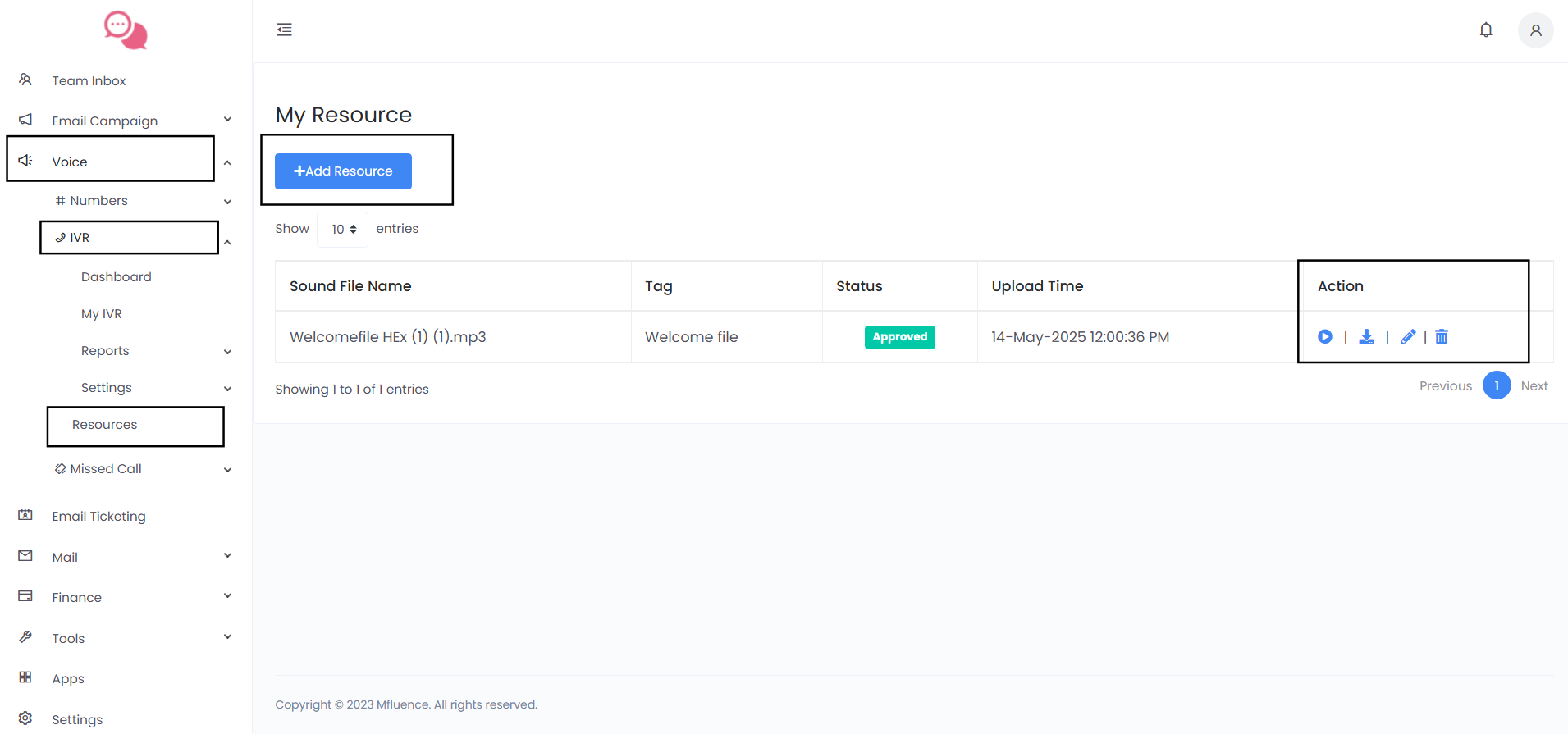Viewport: 1568px width, 734px height.
Task: Open the entries-per-page dropdown
Action: coord(343,230)
